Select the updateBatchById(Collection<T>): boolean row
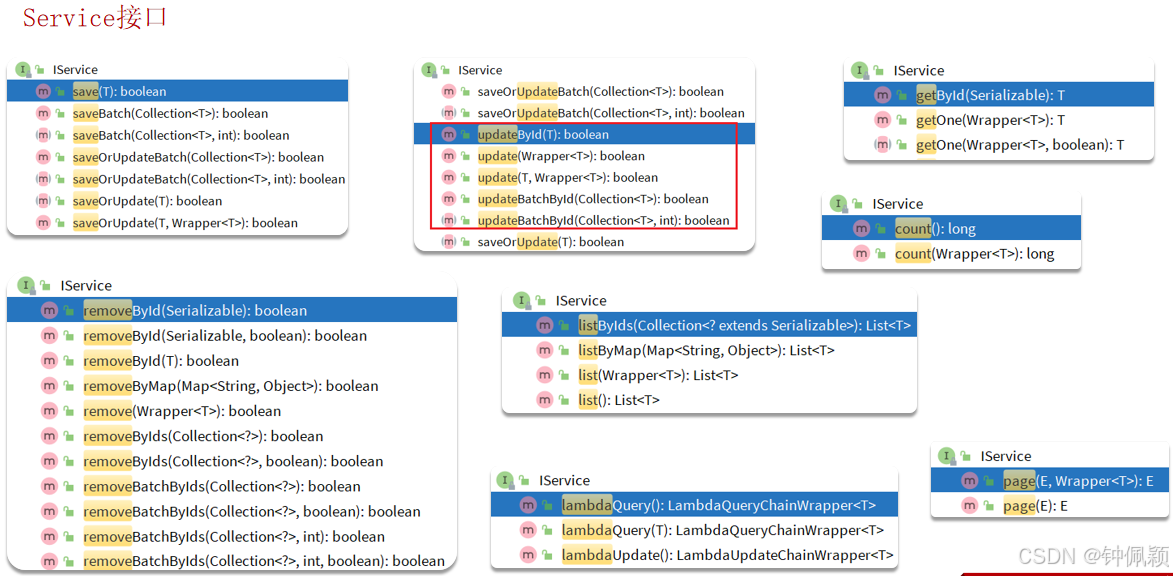This screenshot has width=1173, height=576. click(x=584, y=199)
